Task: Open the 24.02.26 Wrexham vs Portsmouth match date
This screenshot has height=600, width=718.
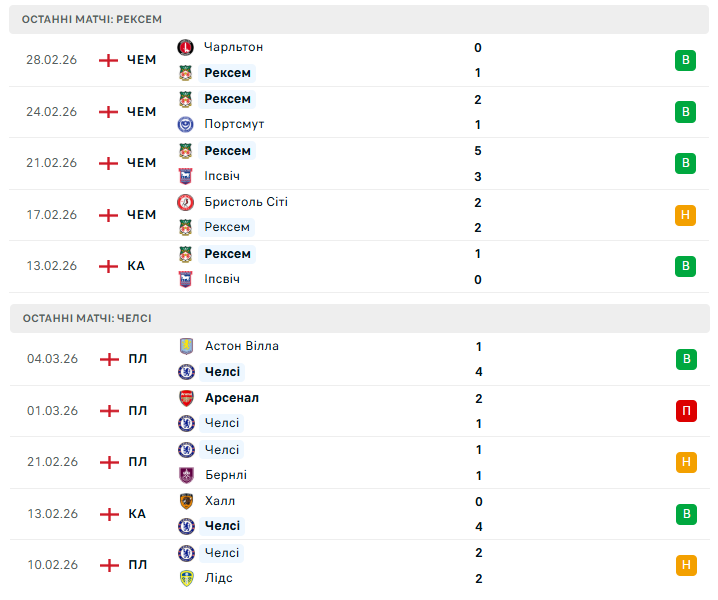Action: pyautogui.click(x=51, y=112)
